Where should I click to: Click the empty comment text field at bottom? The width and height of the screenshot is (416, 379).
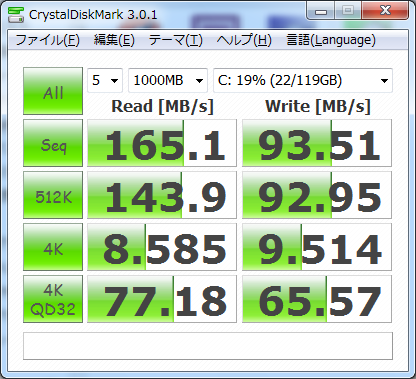point(208,346)
